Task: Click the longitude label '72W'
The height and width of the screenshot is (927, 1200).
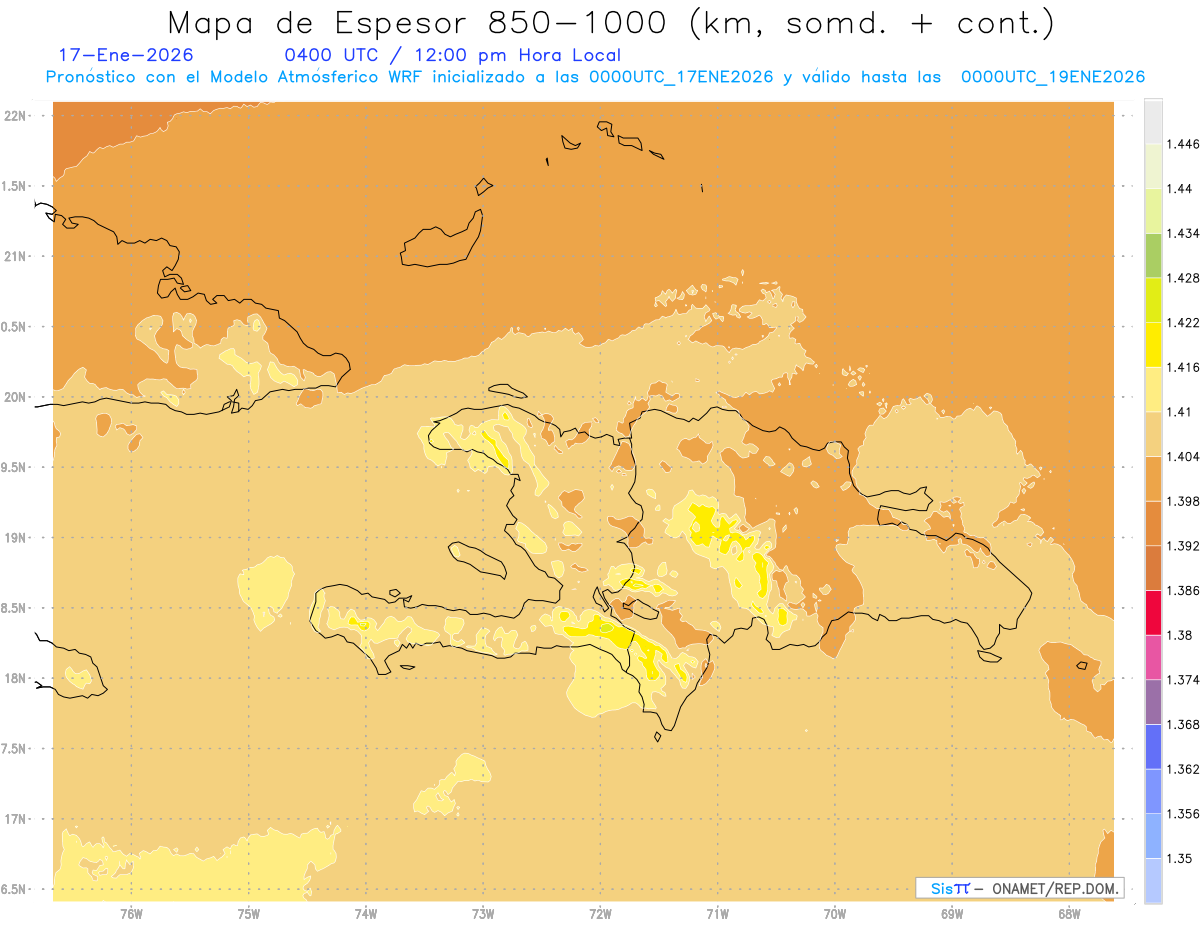Action: point(600,913)
